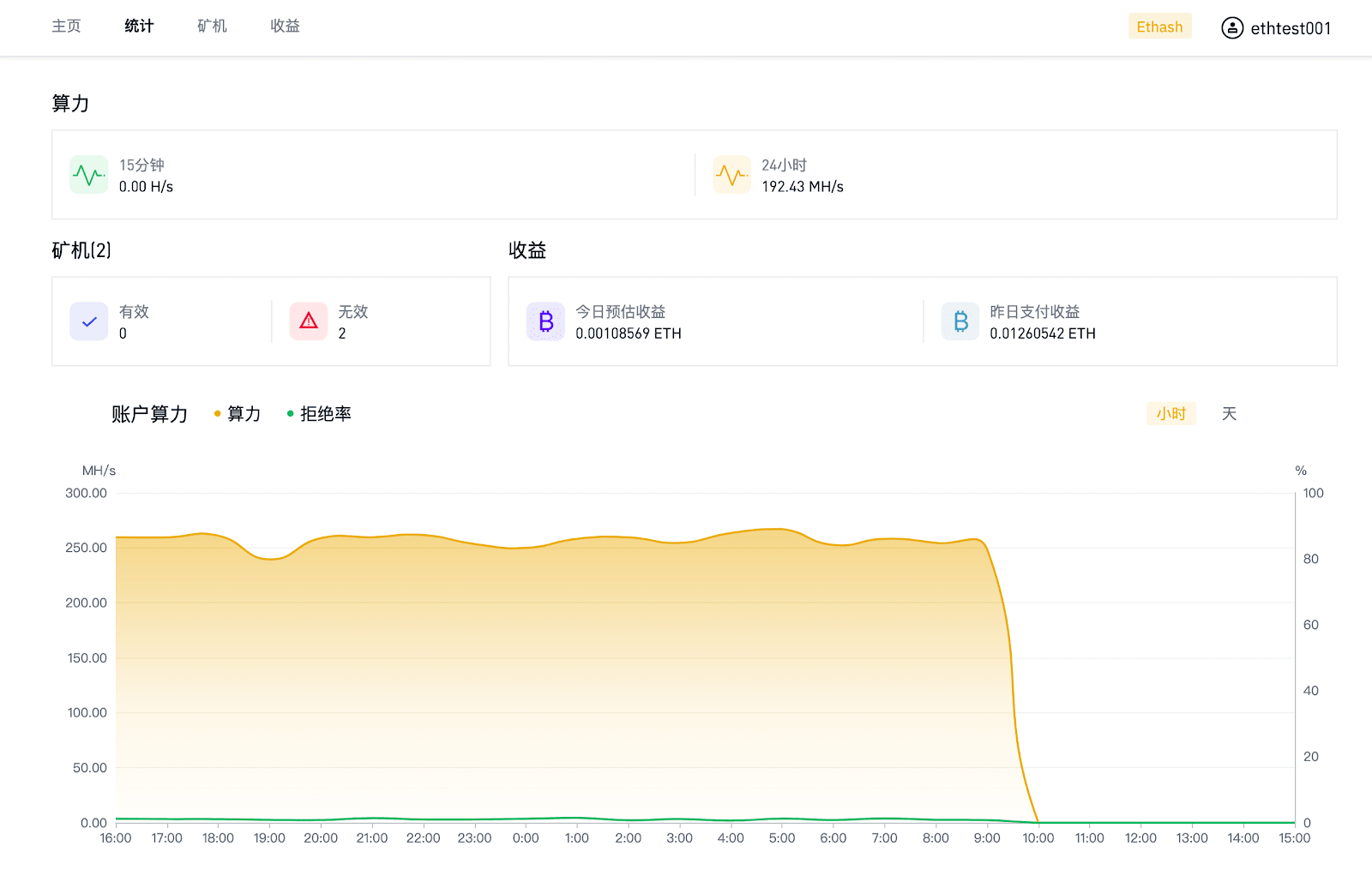
Task: Click the 有效 valid miners label
Action: tap(134, 312)
